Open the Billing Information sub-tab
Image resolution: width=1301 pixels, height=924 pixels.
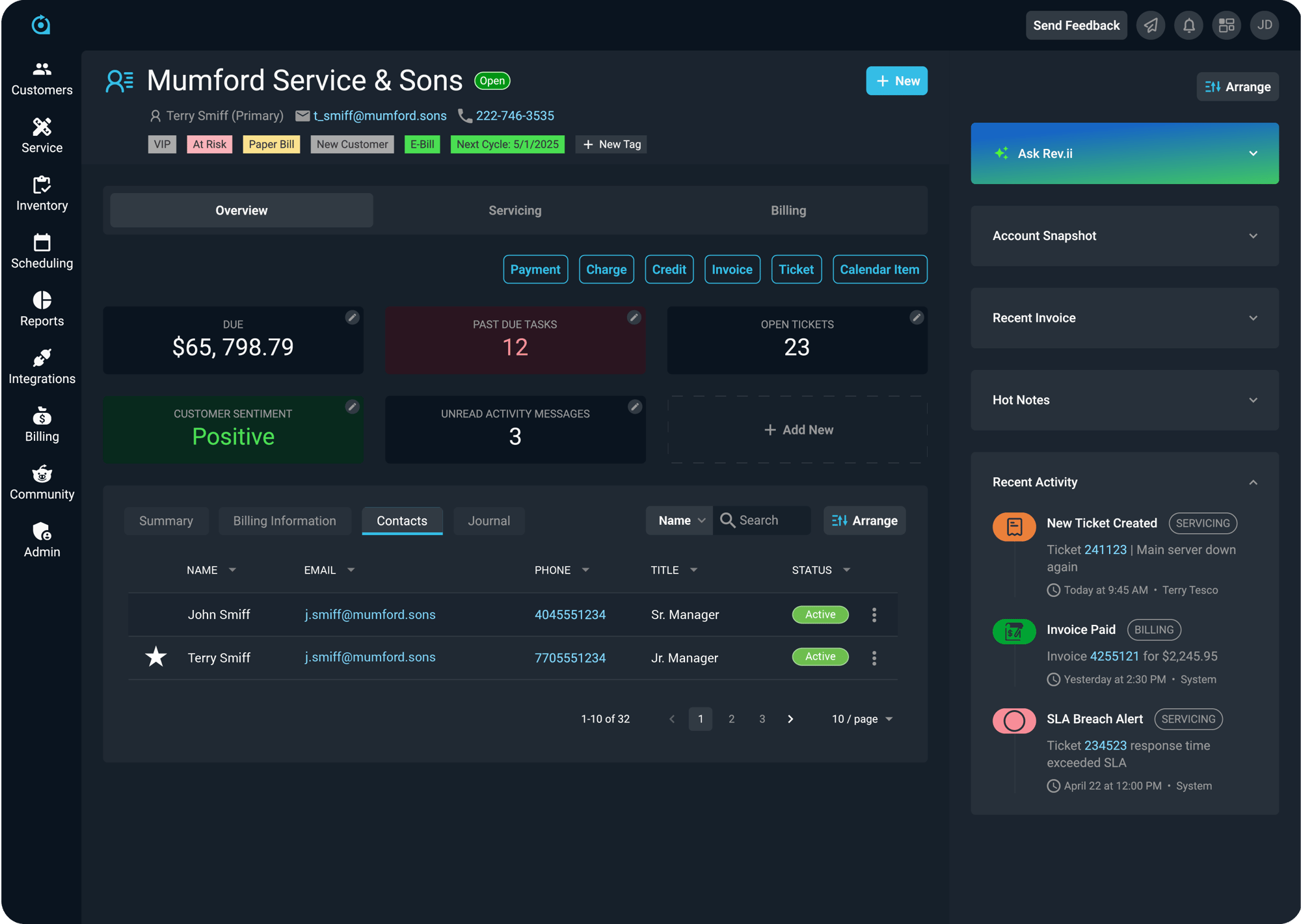click(285, 521)
